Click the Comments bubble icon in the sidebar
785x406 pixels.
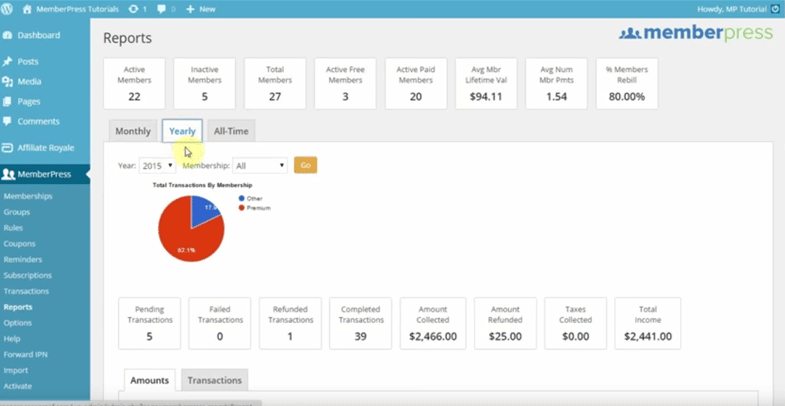tap(7, 121)
